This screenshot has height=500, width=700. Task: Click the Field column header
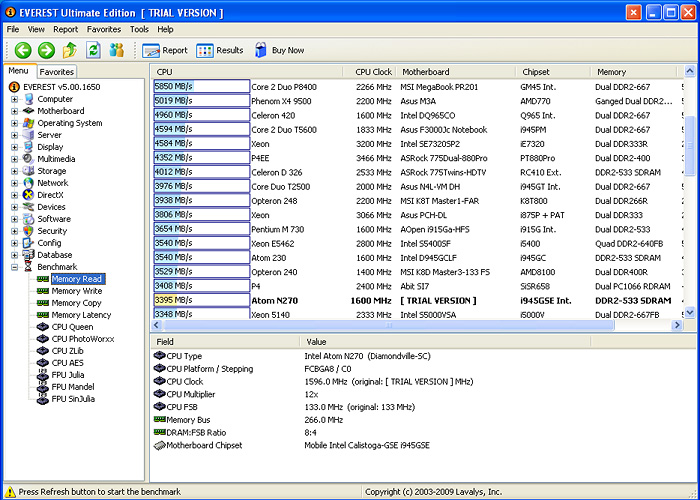225,342
